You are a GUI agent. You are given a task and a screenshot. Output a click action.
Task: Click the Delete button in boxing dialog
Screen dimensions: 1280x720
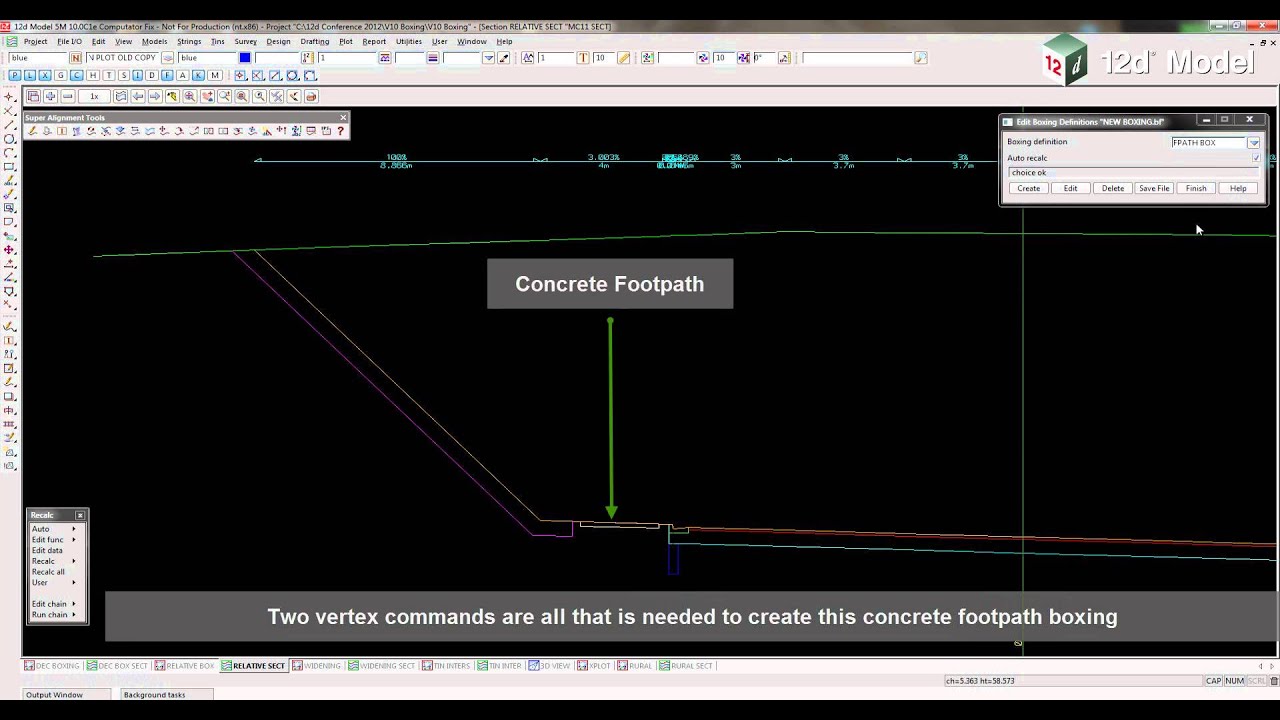coord(1112,188)
